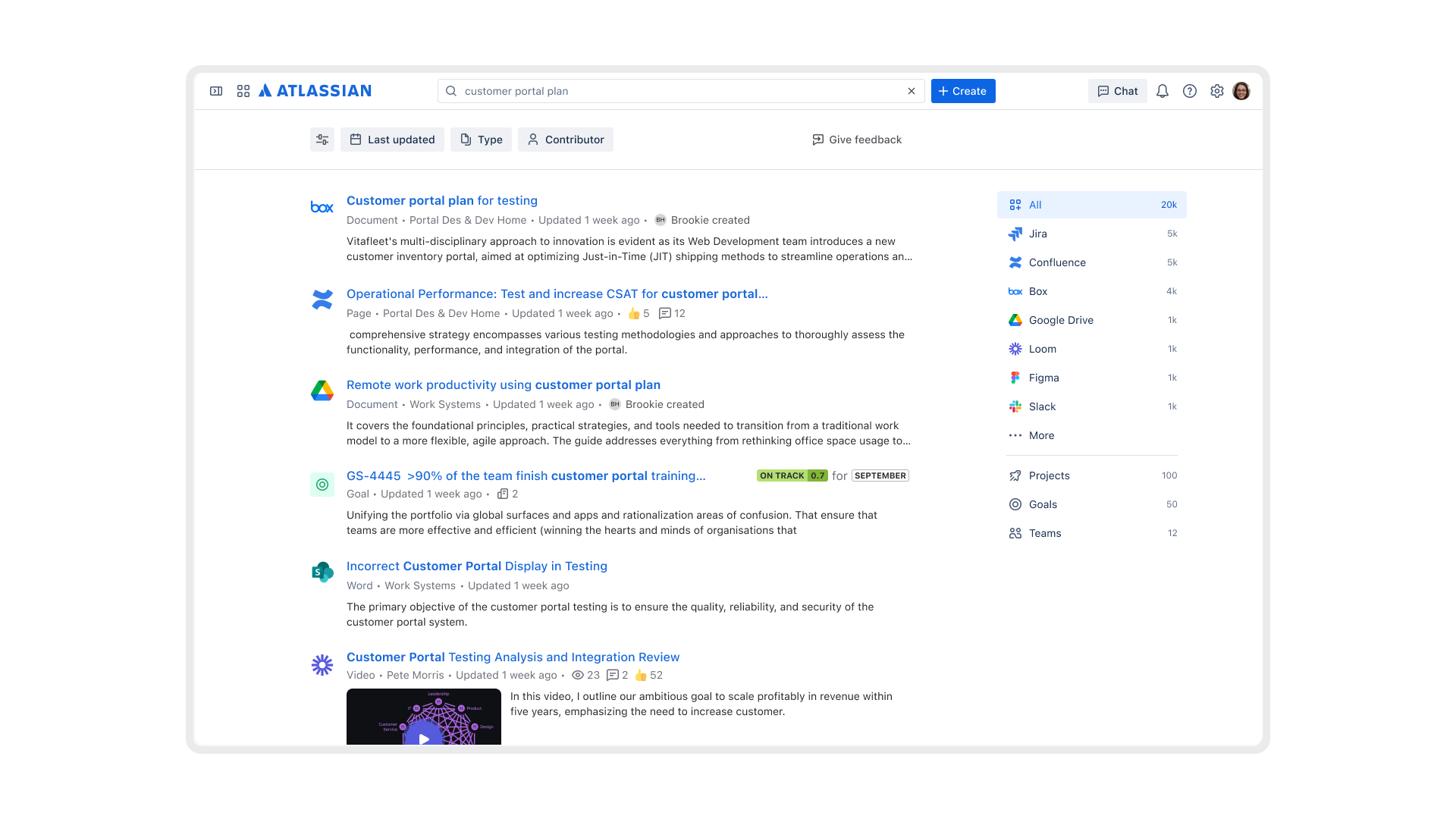Open the notifications bell

pos(1163,91)
